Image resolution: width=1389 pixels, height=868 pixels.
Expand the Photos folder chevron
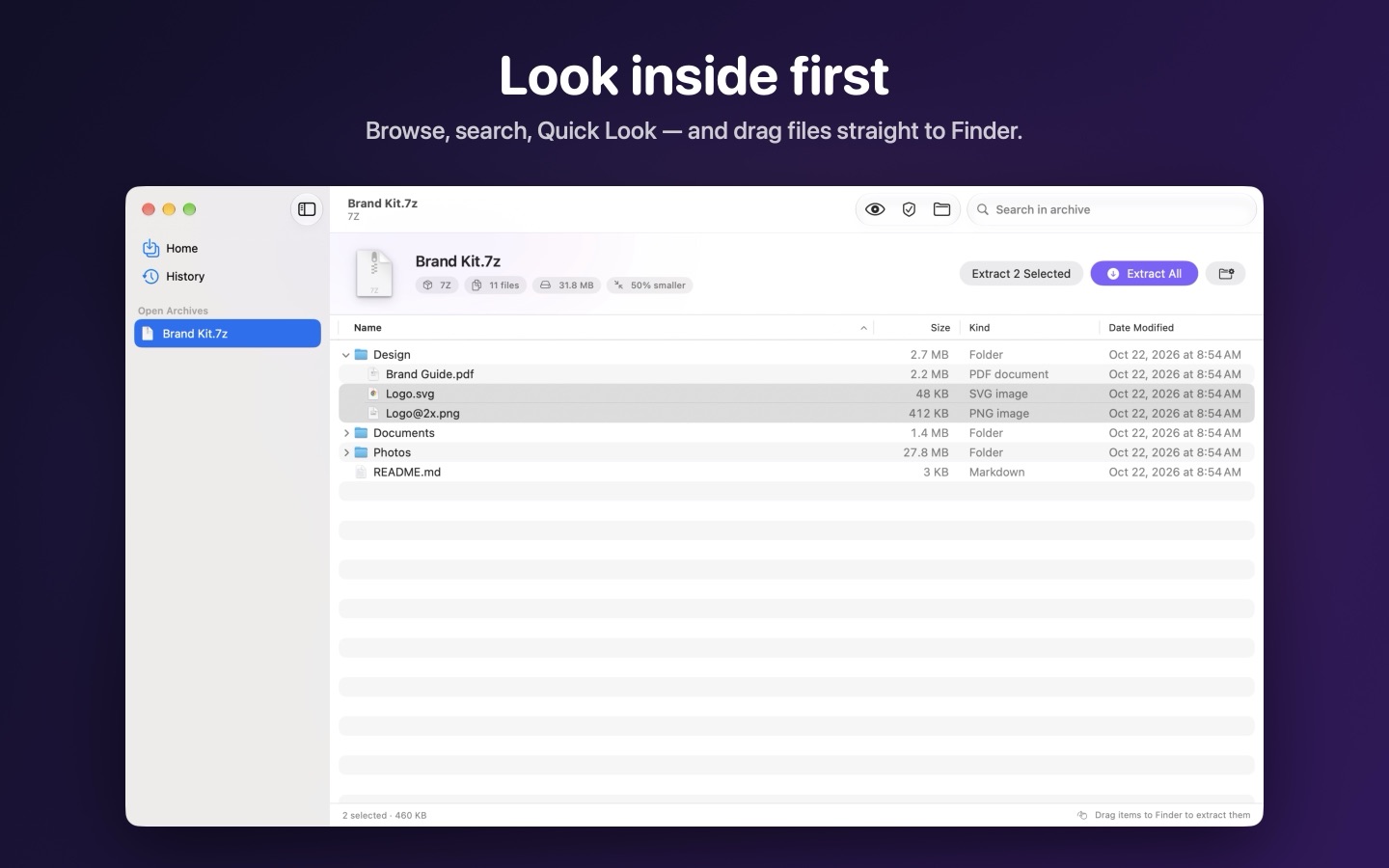[x=346, y=452]
